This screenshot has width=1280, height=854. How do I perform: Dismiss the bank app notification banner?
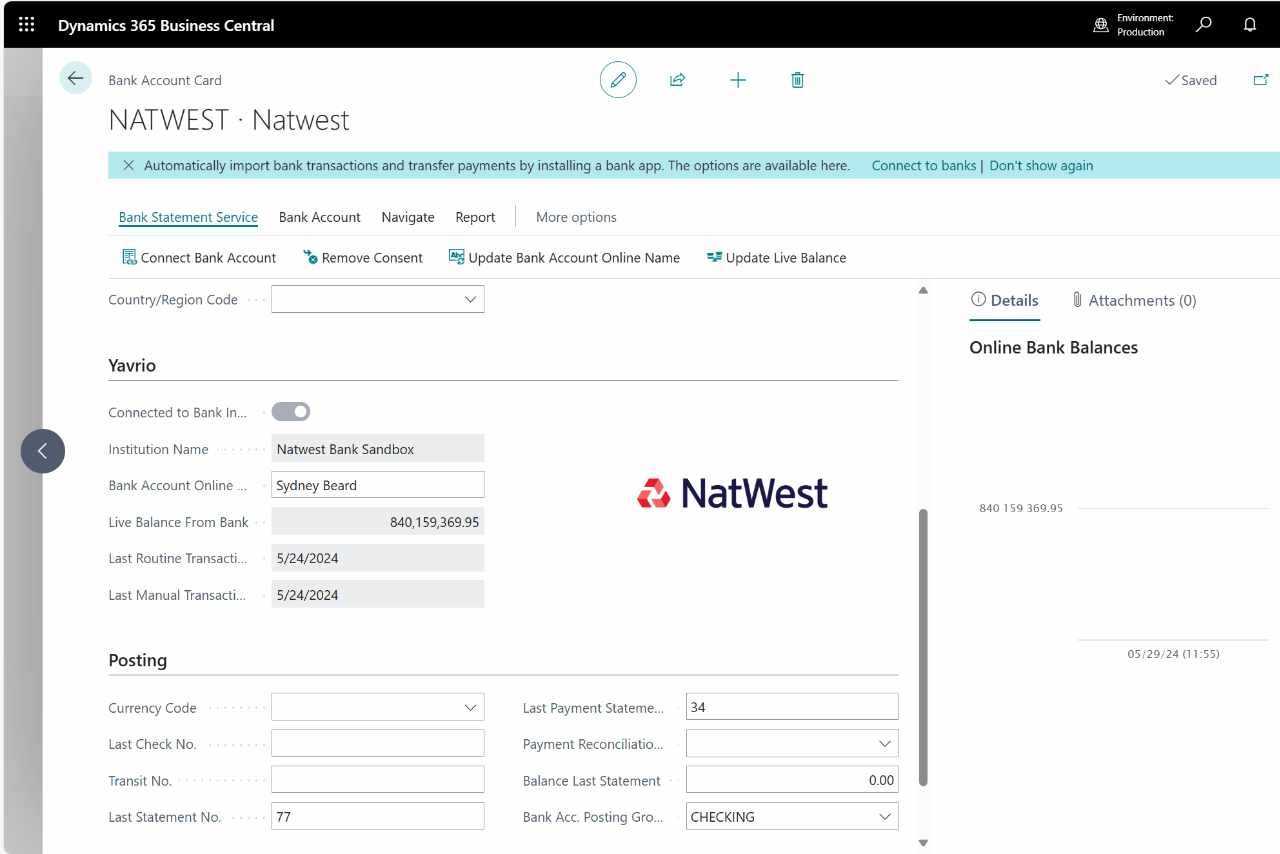pos(128,165)
